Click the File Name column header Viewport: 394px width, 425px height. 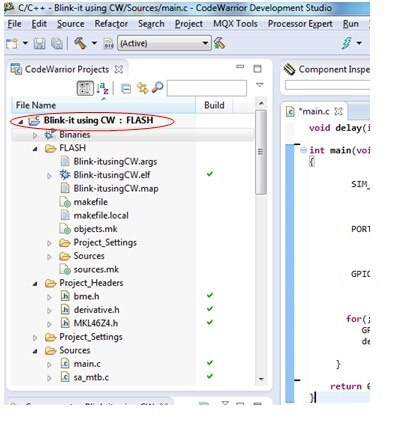tap(104, 105)
